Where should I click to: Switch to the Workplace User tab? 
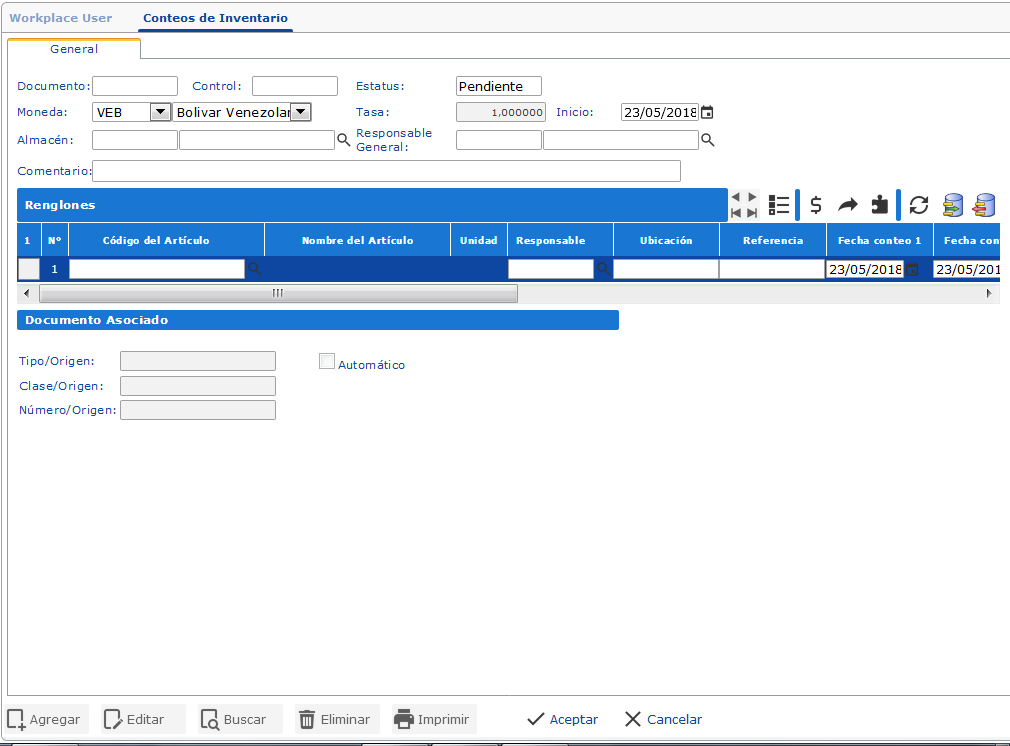[x=61, y=18]
